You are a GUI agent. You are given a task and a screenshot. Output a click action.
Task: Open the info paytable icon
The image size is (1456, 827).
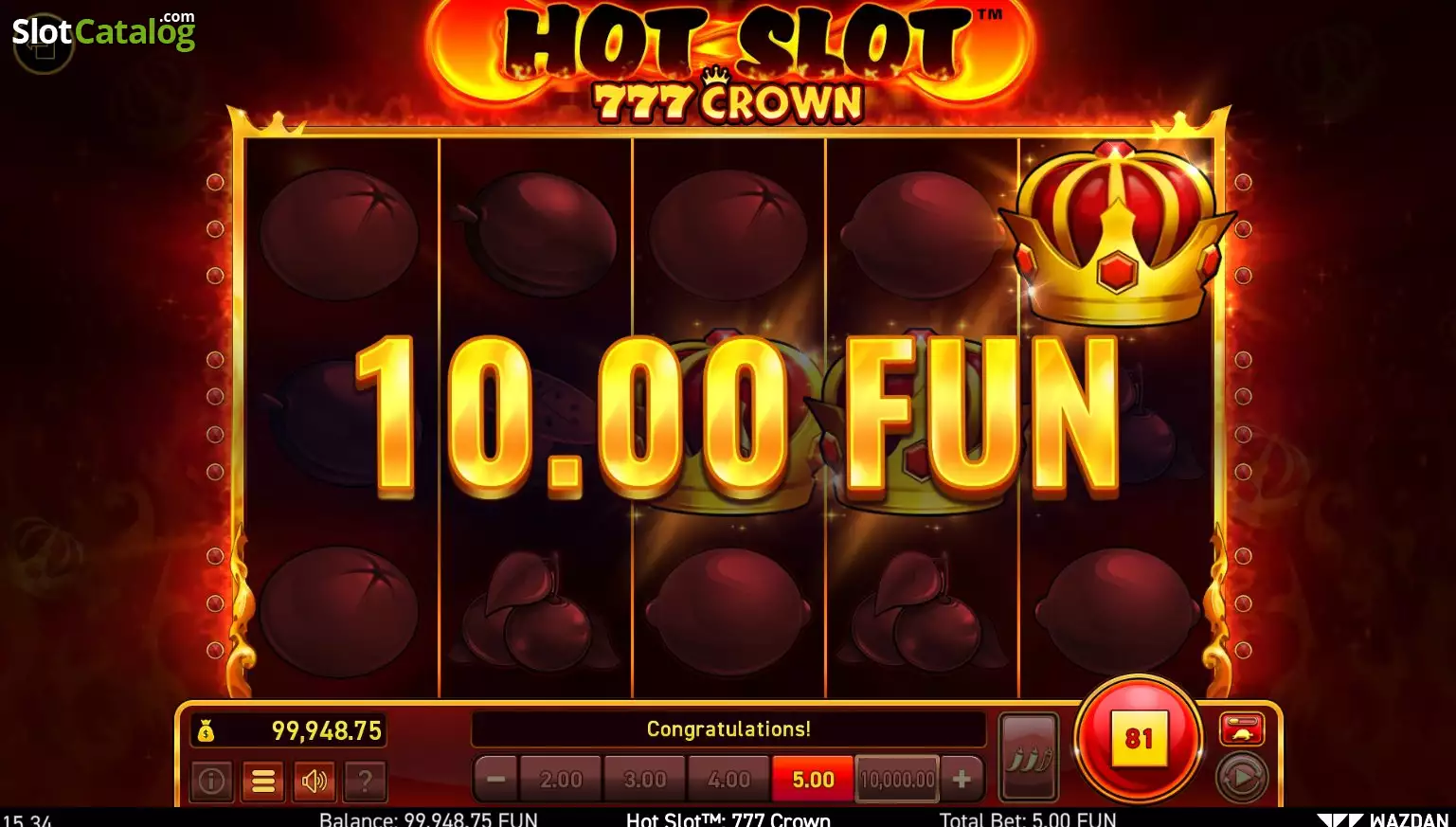tap(211, 781)
